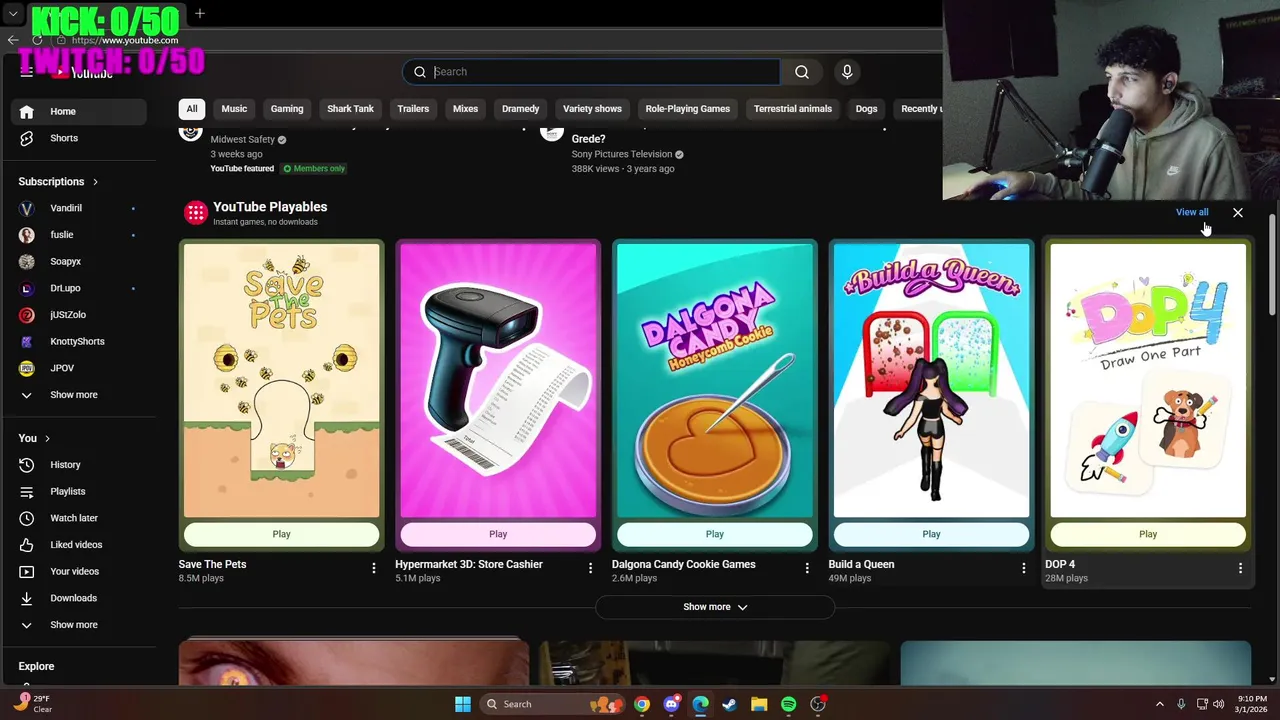
Task: Open the Dalgona Candy game thumbnail
Action: click(x=715, y=380)
